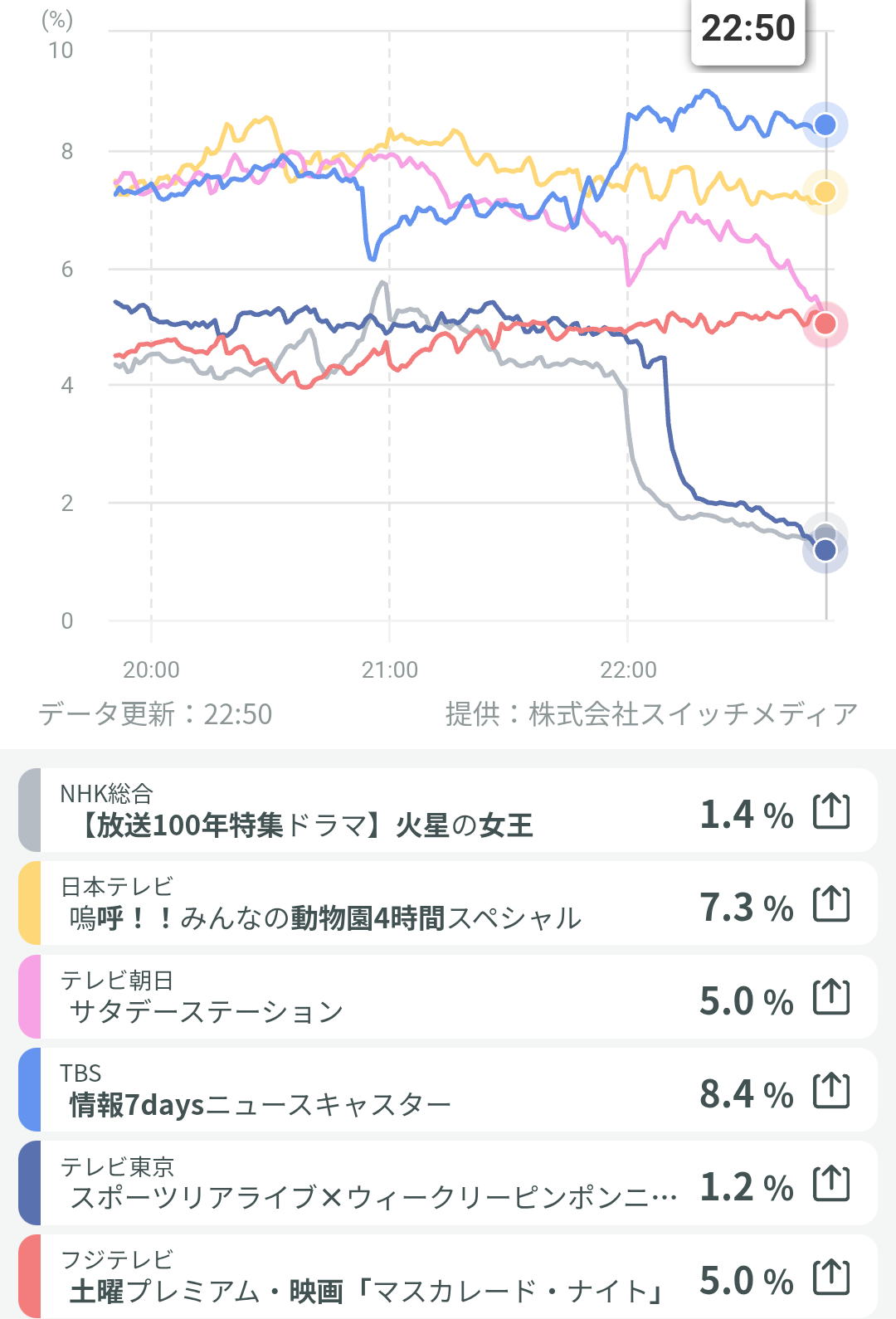Tap the 22:50 time tooltip
The width and height of the screenshot is (896, 1319).
[x=747, y=29]
